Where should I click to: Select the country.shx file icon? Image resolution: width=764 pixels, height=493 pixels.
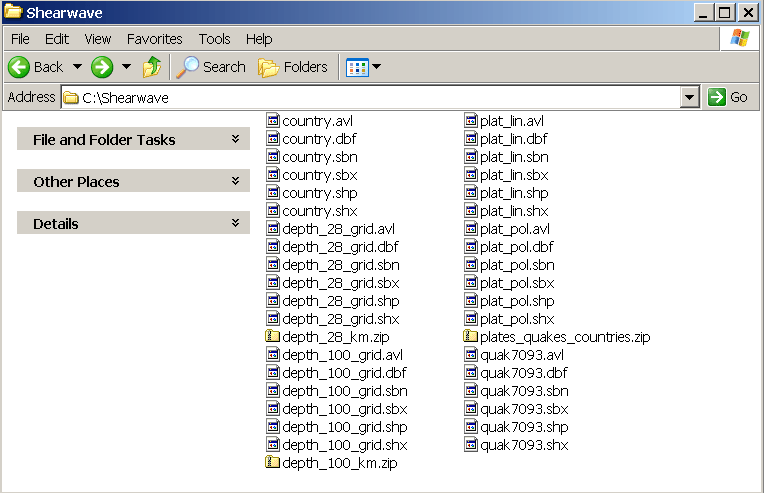click(x=273, y=210)
